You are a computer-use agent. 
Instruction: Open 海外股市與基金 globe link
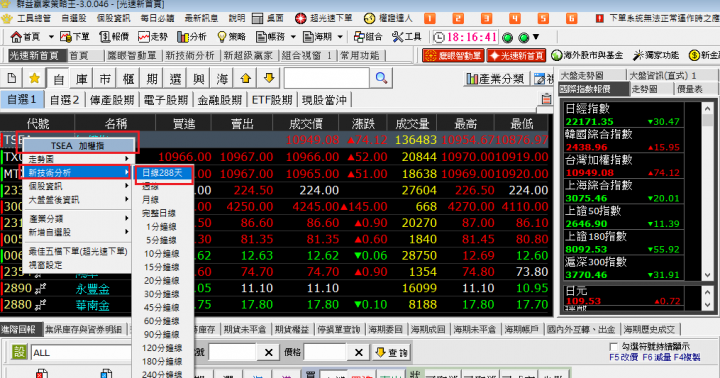pos(587,56)
